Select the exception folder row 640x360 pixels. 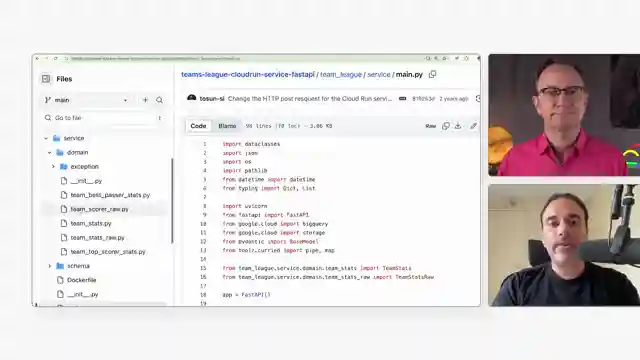tap(104, 167)
